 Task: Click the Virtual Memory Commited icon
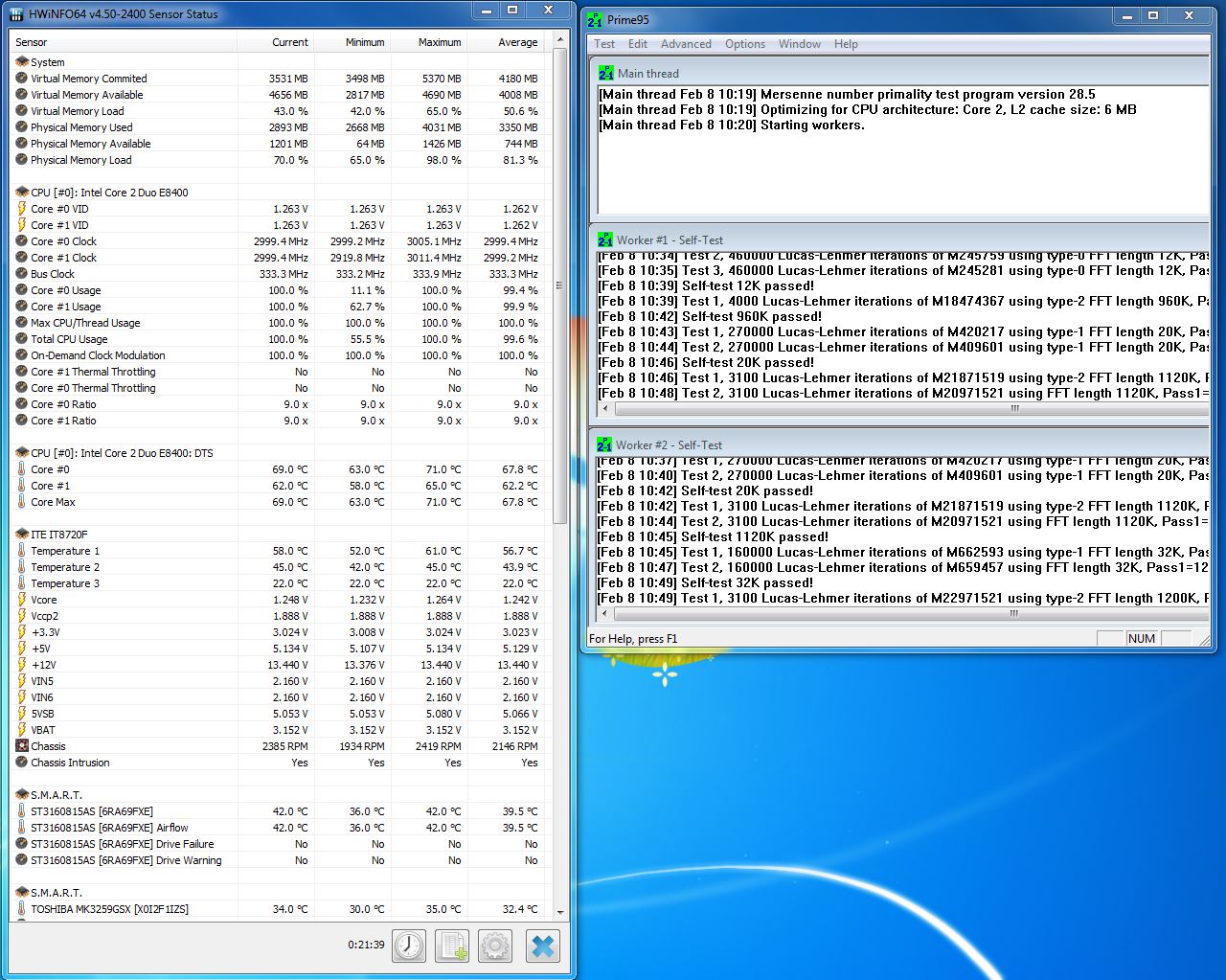click(22, 78)
